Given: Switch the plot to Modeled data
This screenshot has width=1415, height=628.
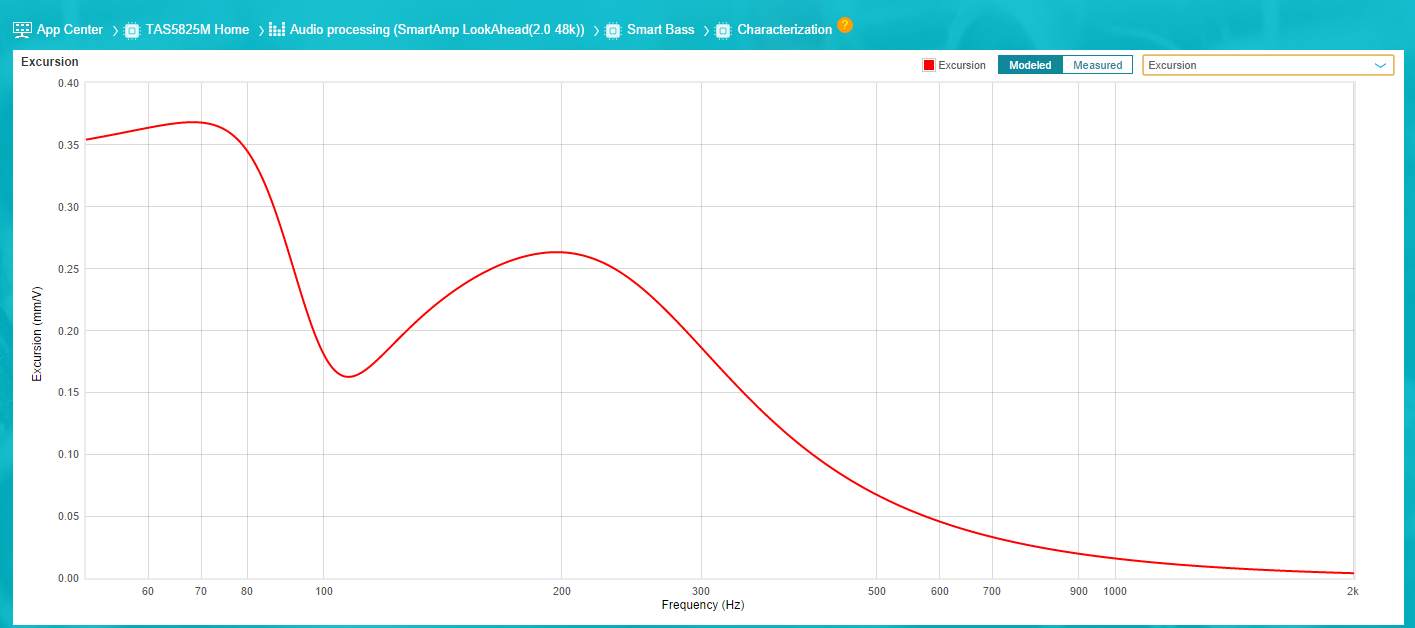Looking at the screenshot, I should pos(1030,65).
